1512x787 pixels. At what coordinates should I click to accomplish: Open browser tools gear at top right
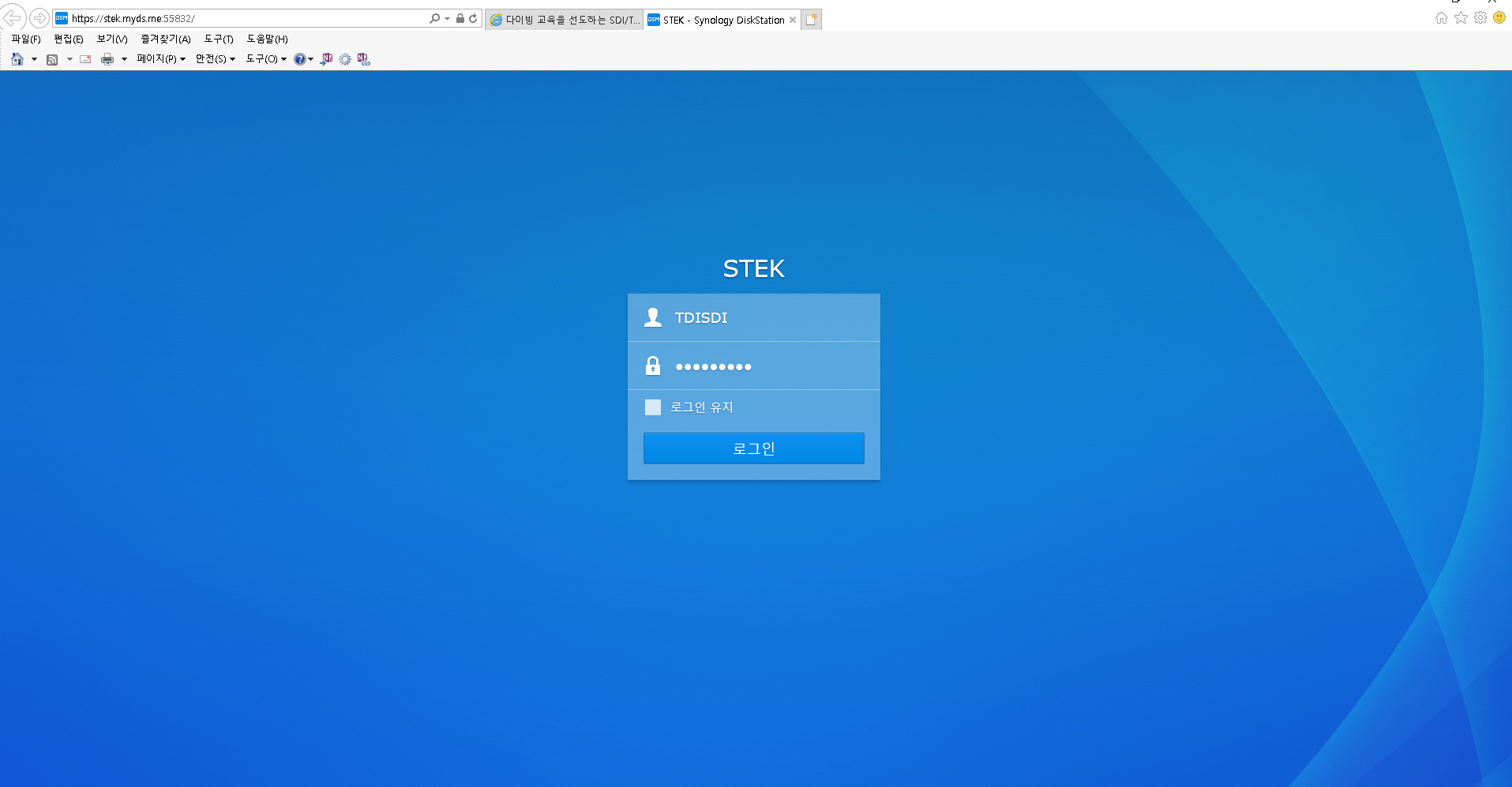pyautogui.click(x=1480, y=18)
